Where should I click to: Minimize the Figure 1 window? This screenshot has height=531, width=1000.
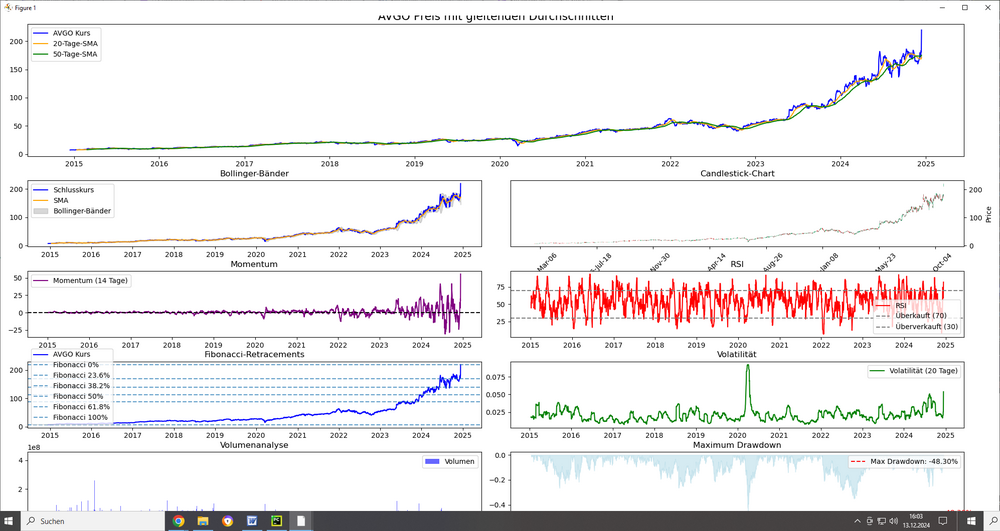(941, 7)
